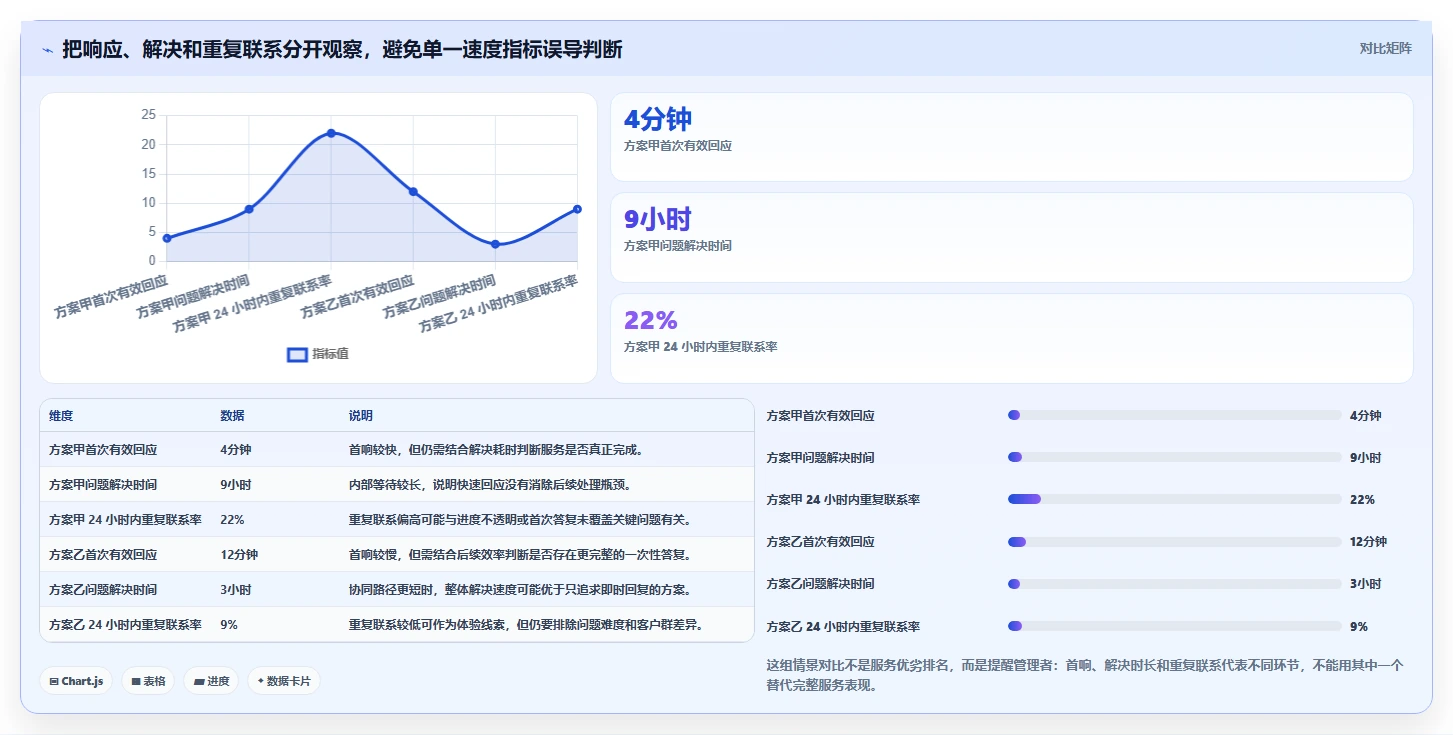The width and height of the screenshot is (1453, 735).
Task: Click the 3小时 progress value label
Action: tap(1365, 584)
